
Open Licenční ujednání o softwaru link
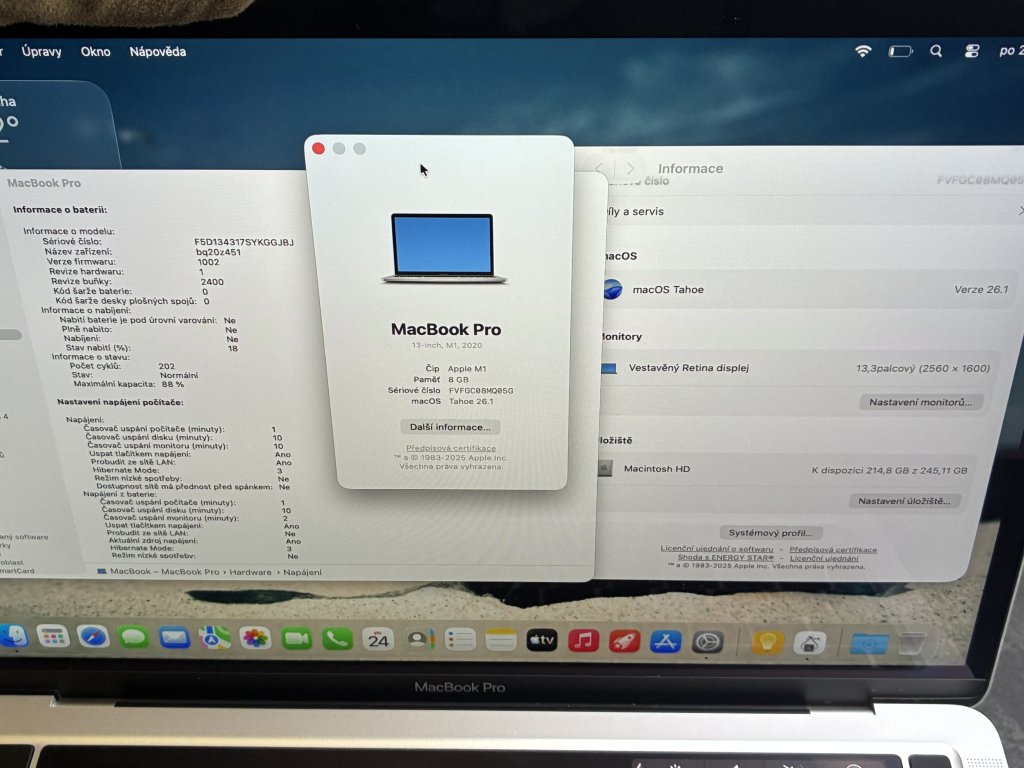point(716,549)
